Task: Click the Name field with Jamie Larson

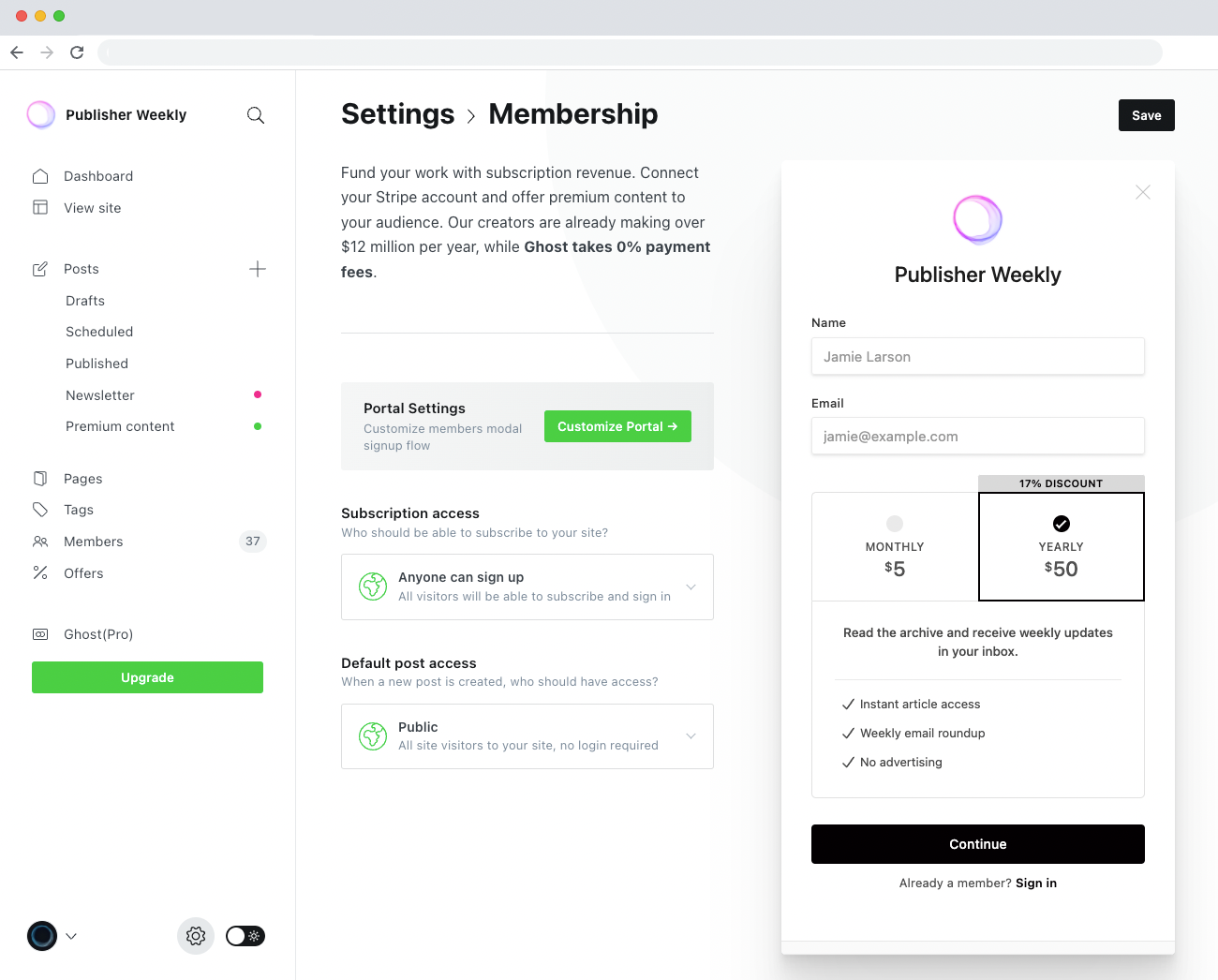Action: (978, 356)
